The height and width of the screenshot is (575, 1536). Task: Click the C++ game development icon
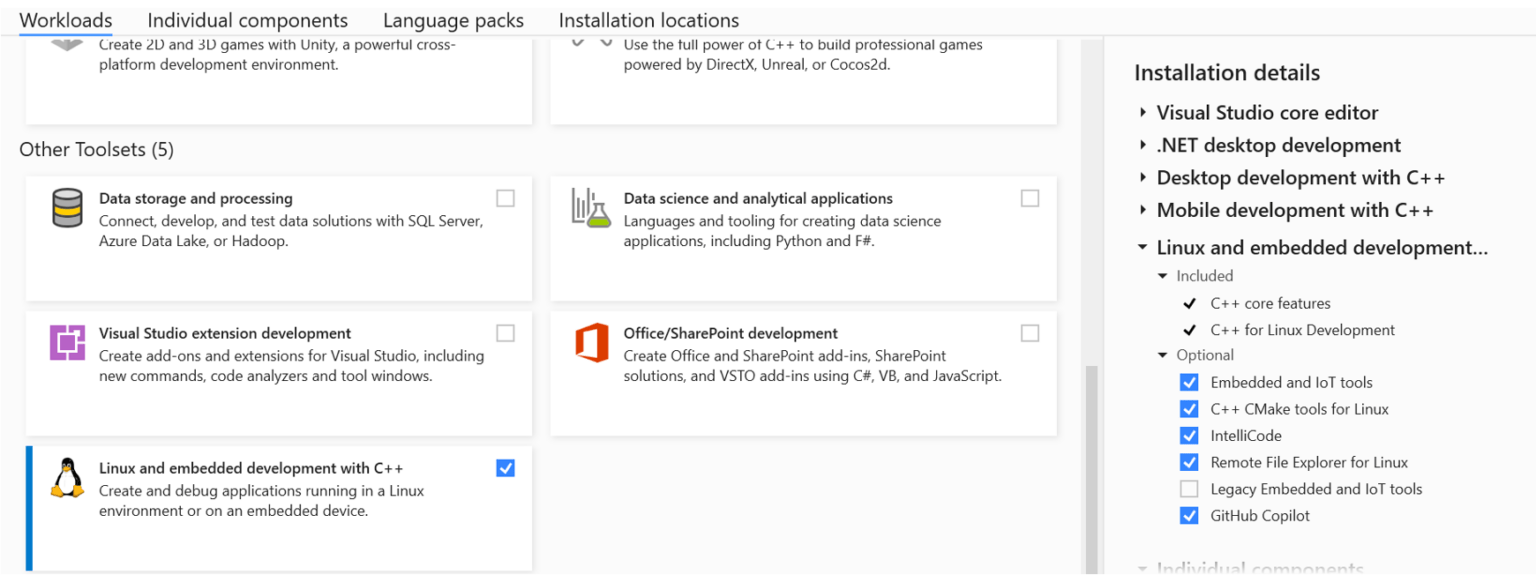(x=591, y=42)
